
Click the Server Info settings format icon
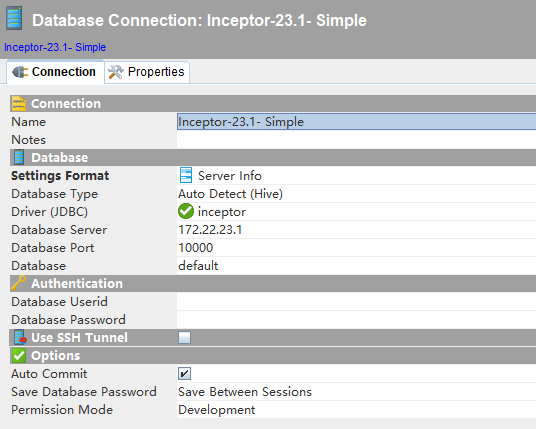(x=186, y=175)
